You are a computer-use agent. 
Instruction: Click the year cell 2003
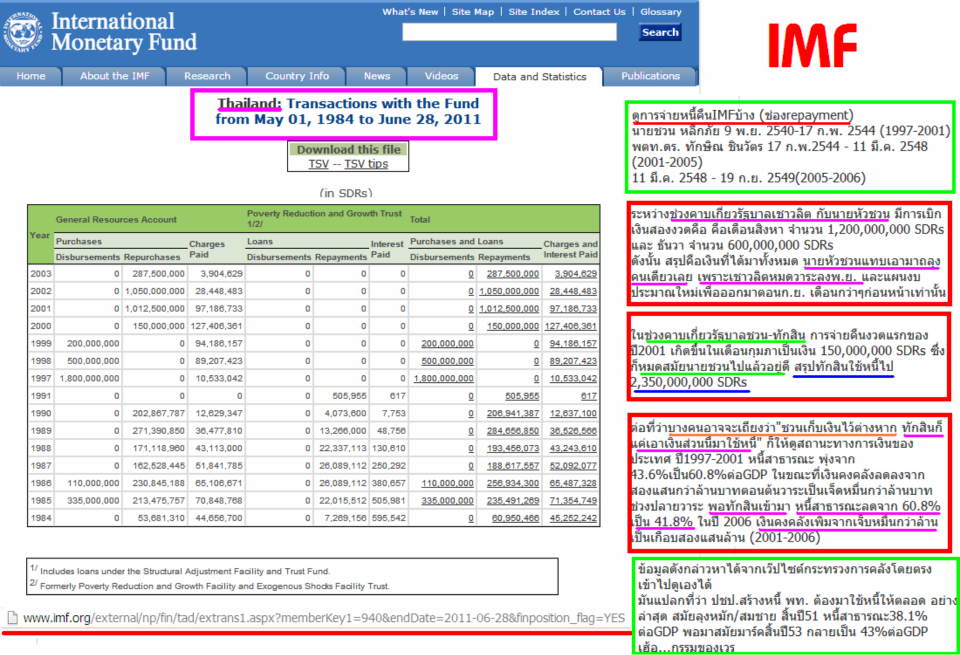pos(40,274)
